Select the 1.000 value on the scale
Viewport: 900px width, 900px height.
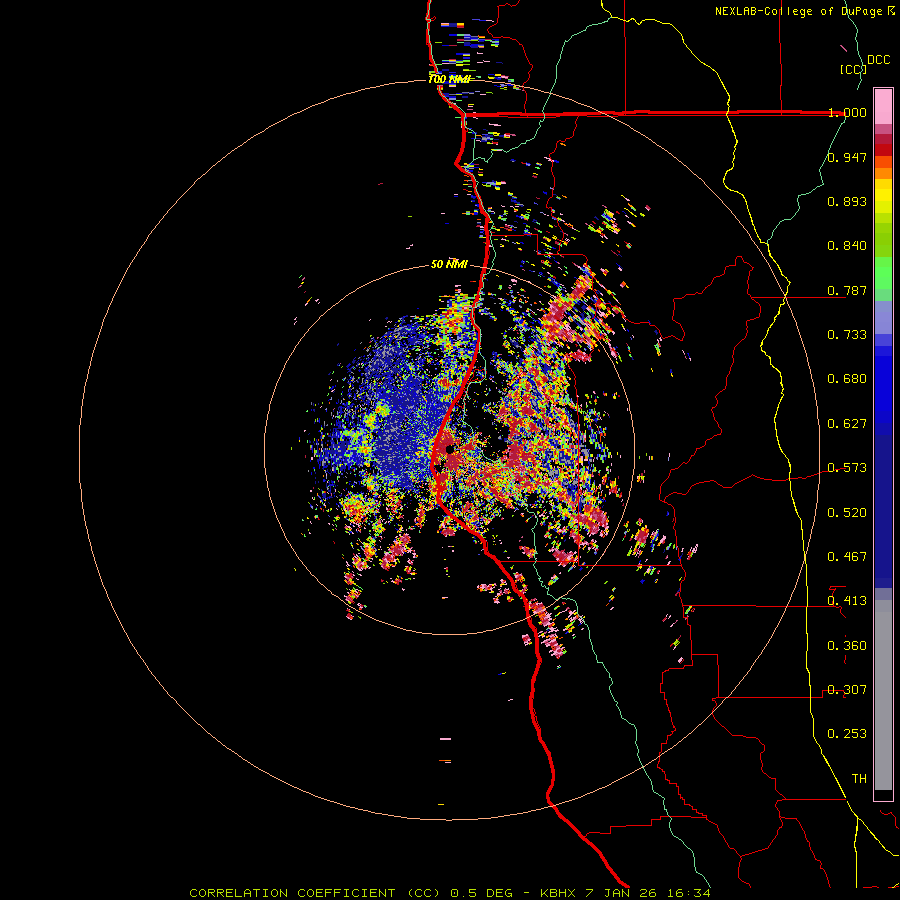[x=847, y=112]
